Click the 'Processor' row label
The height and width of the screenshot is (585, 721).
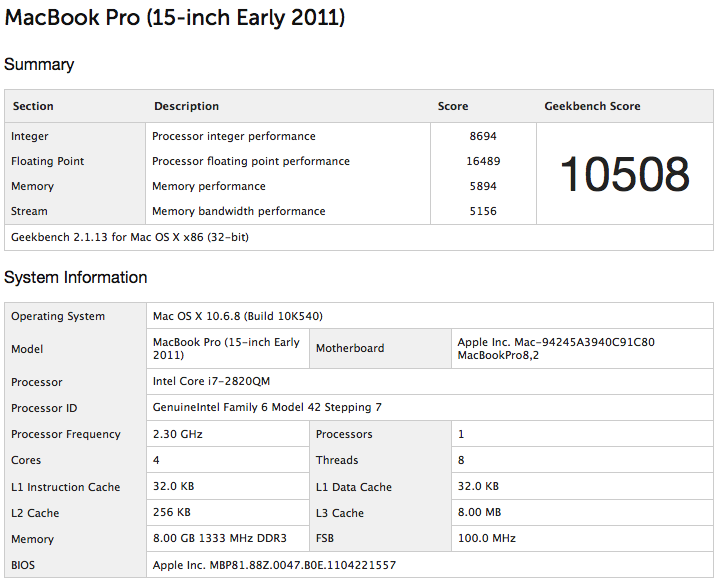click(x=37, y=382)
